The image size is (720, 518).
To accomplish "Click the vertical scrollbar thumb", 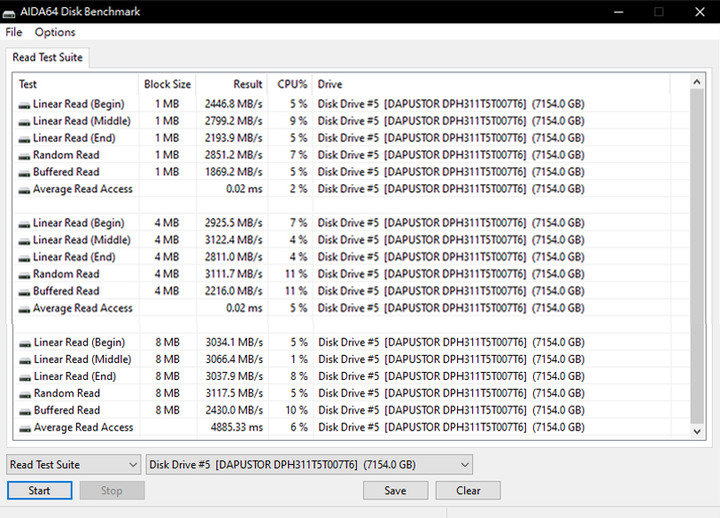I will tap(697, 256).
